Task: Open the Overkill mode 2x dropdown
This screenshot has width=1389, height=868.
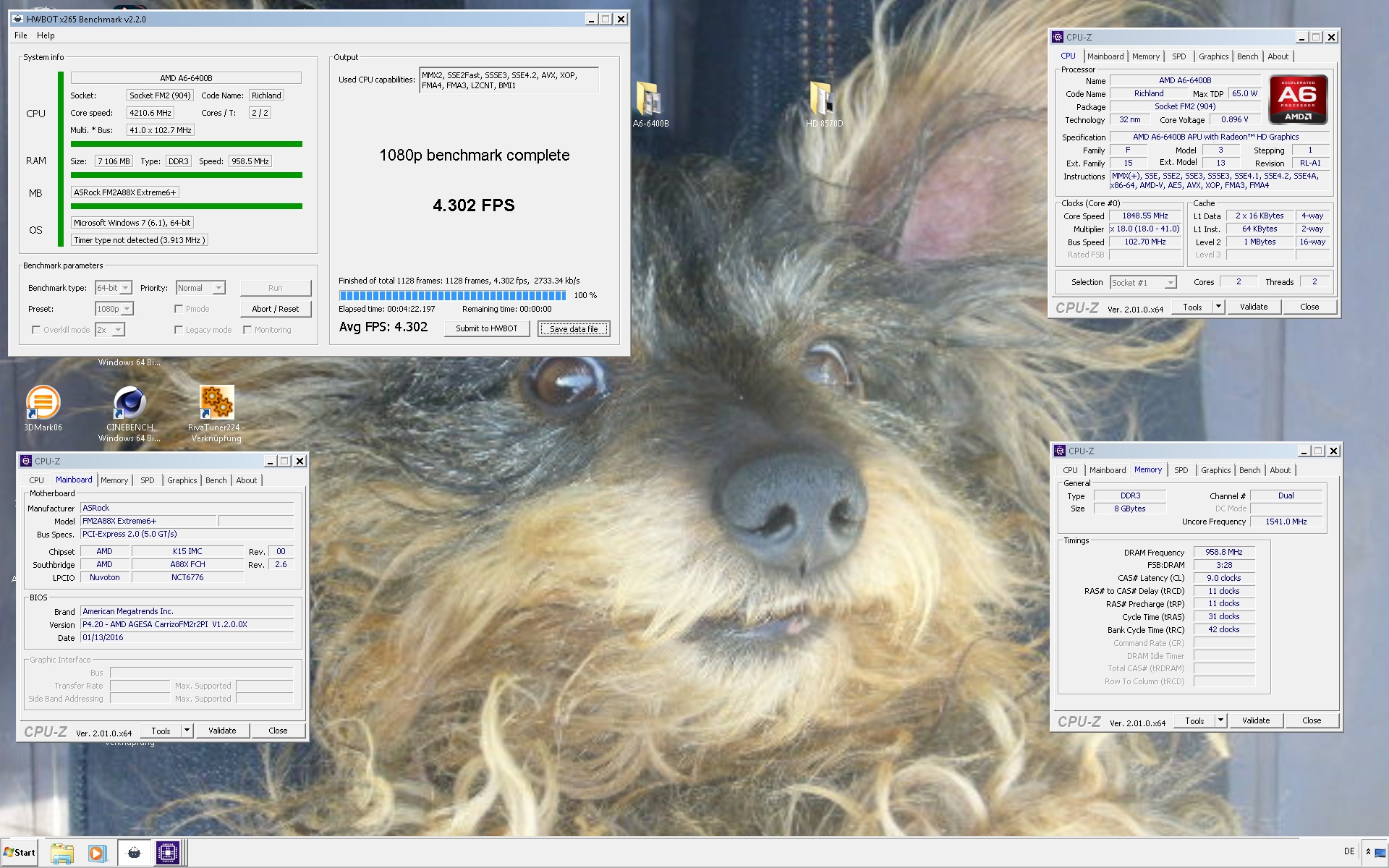Action: click(110, 330)
